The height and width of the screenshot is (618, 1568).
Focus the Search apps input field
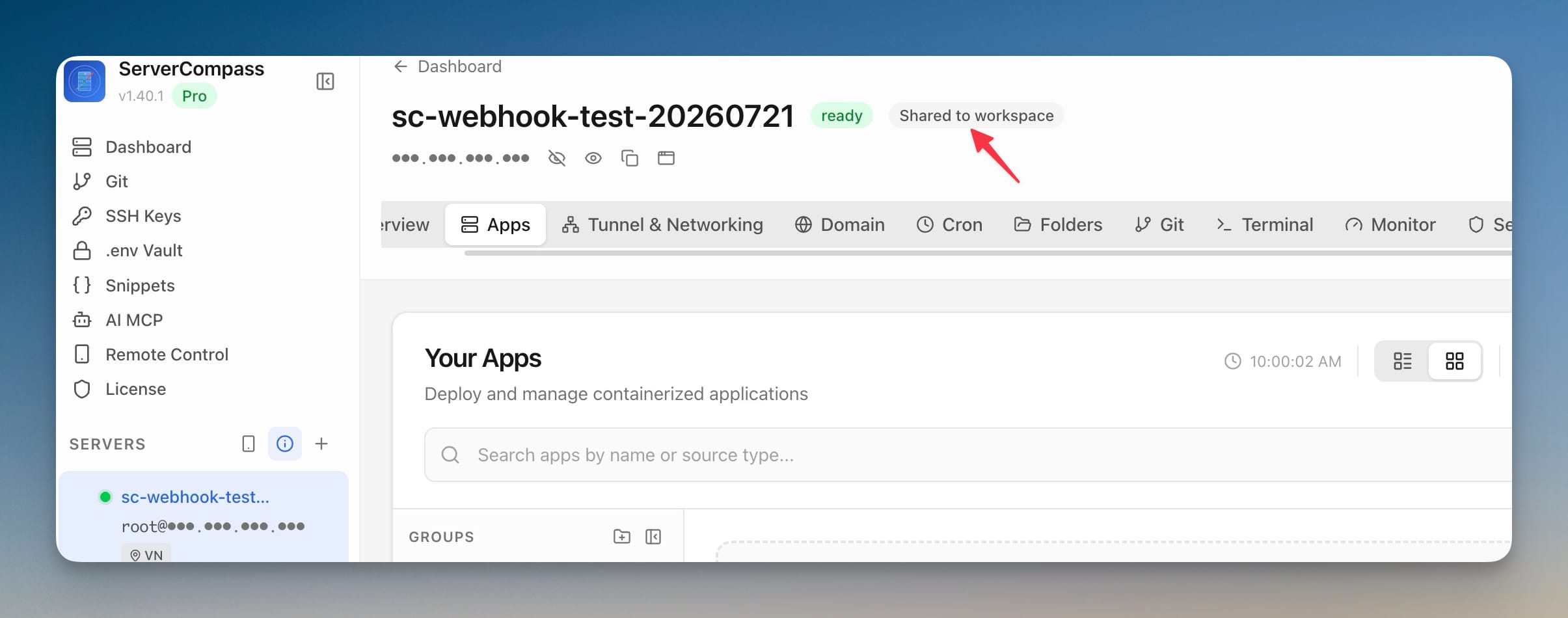[x=968, y=455]
